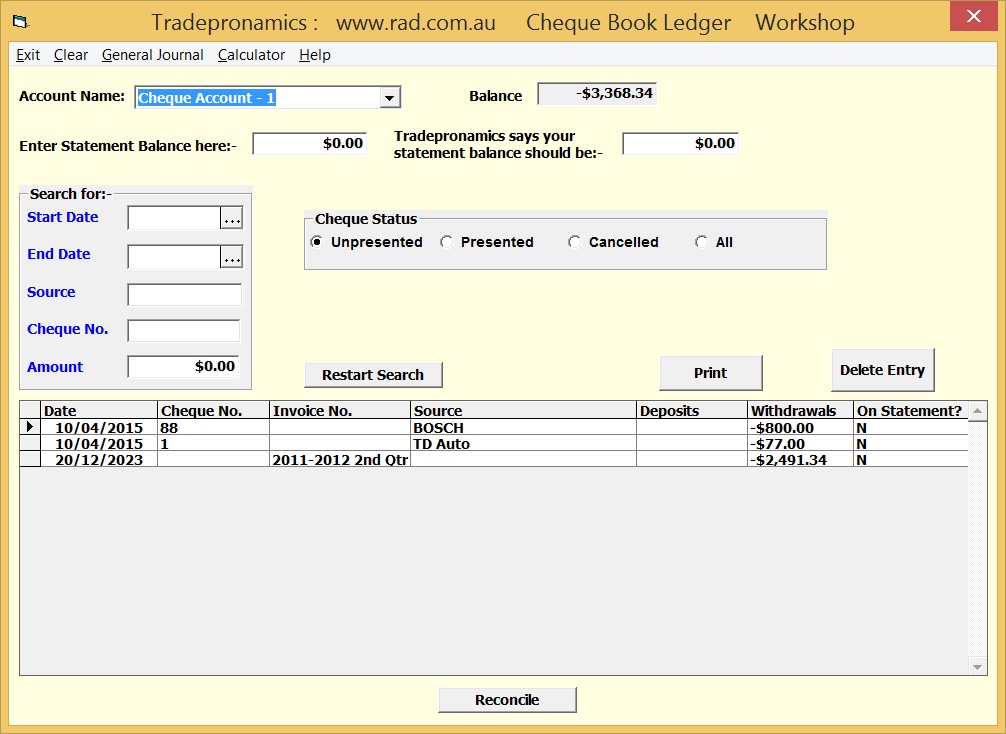Click the -$77.00 withdrawal cell
The width and height of the screenshot is (1006, 734).
(x=801, y=443)
